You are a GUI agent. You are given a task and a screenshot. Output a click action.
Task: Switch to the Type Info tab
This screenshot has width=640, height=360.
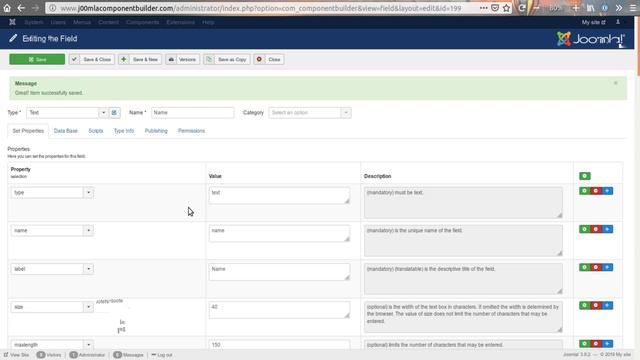124,131
